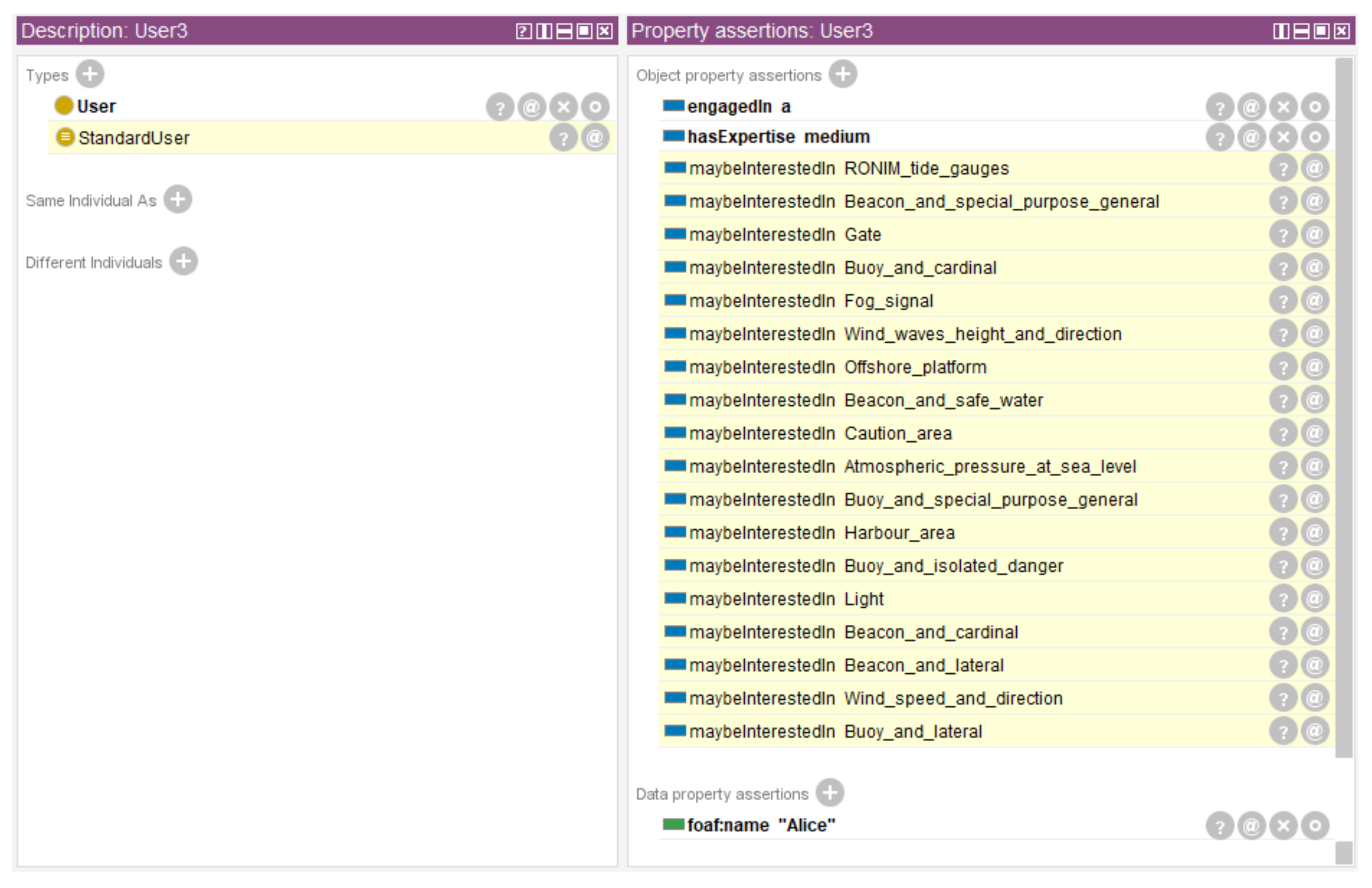Edit foaf:name "Alice" with circle icon
1372x888 pixels.
point(1315,826)
